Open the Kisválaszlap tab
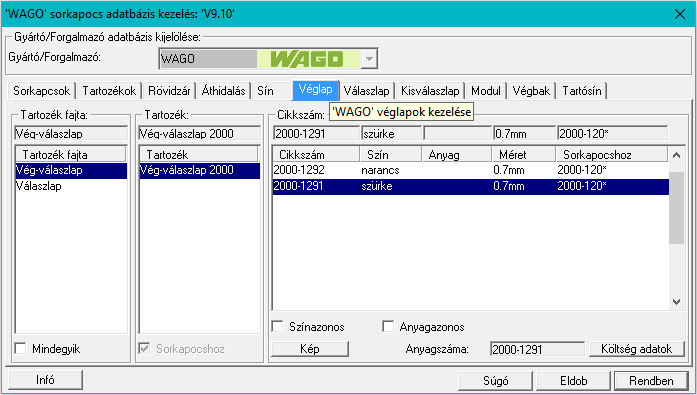This screenshot has height=395, width=697. pos(430,91)
